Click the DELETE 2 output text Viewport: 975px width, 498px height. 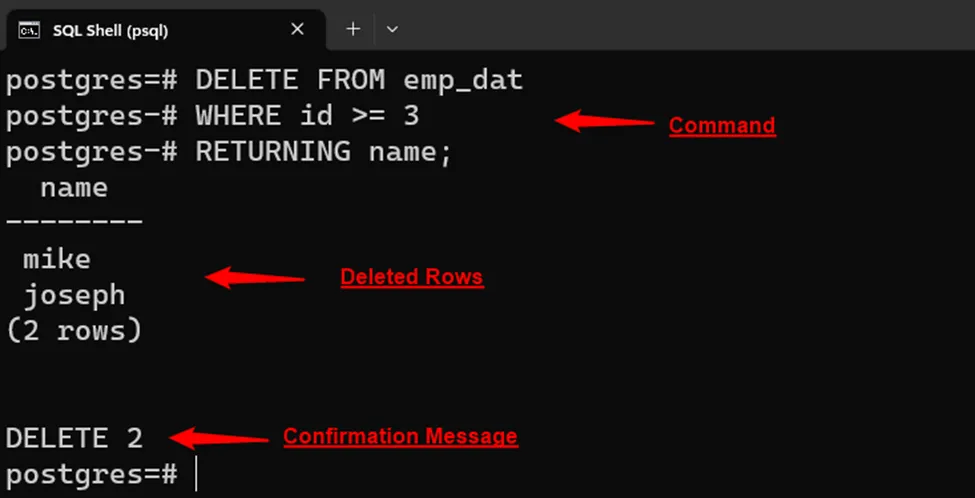[74, 438]
